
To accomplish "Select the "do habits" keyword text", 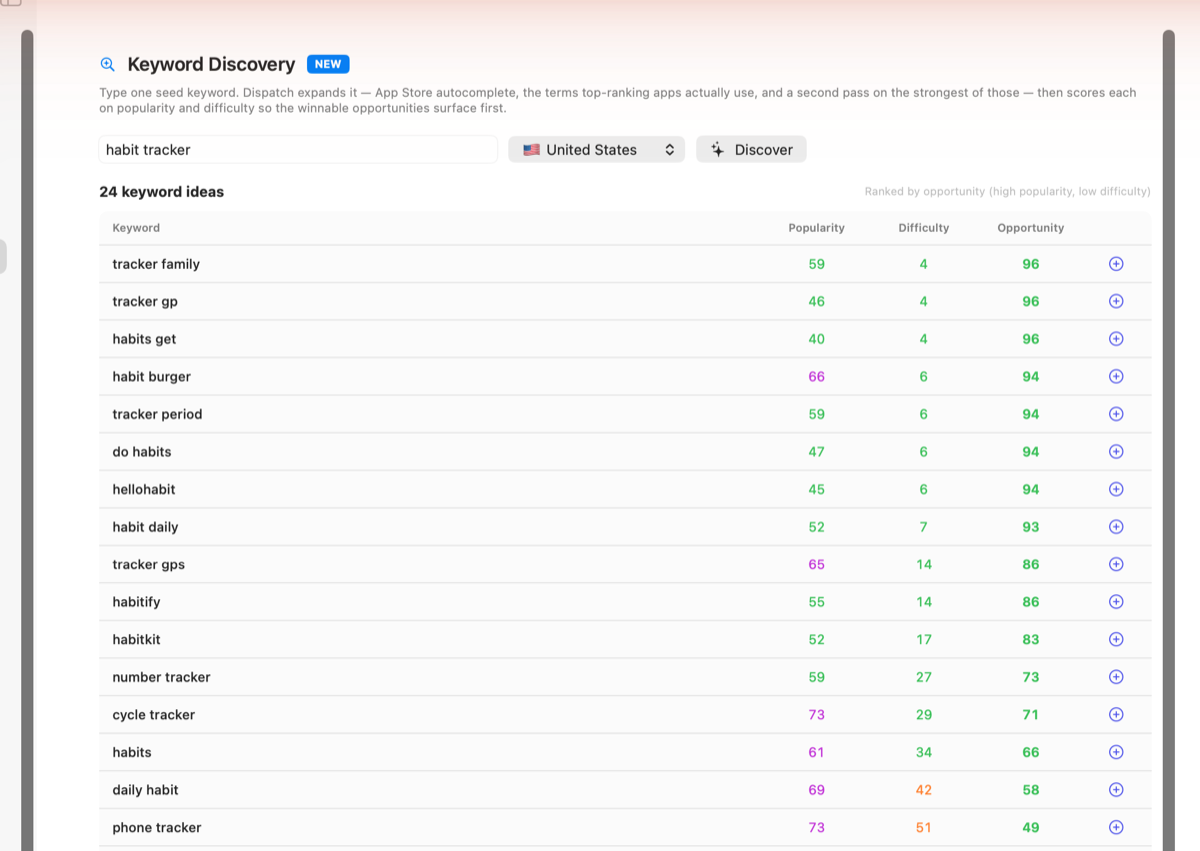I will click(x=142, y=451).
